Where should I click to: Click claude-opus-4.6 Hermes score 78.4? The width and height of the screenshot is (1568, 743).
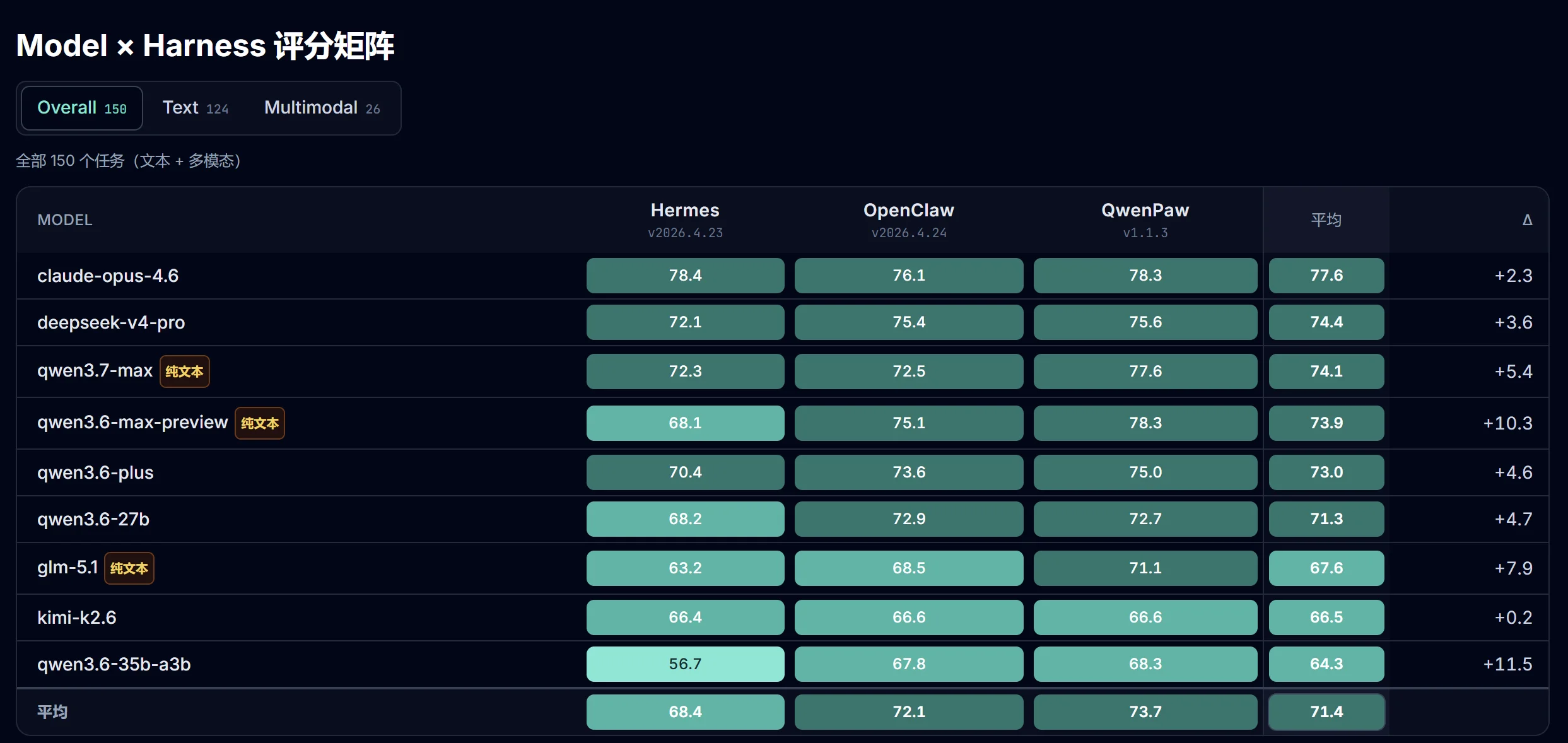686,276
